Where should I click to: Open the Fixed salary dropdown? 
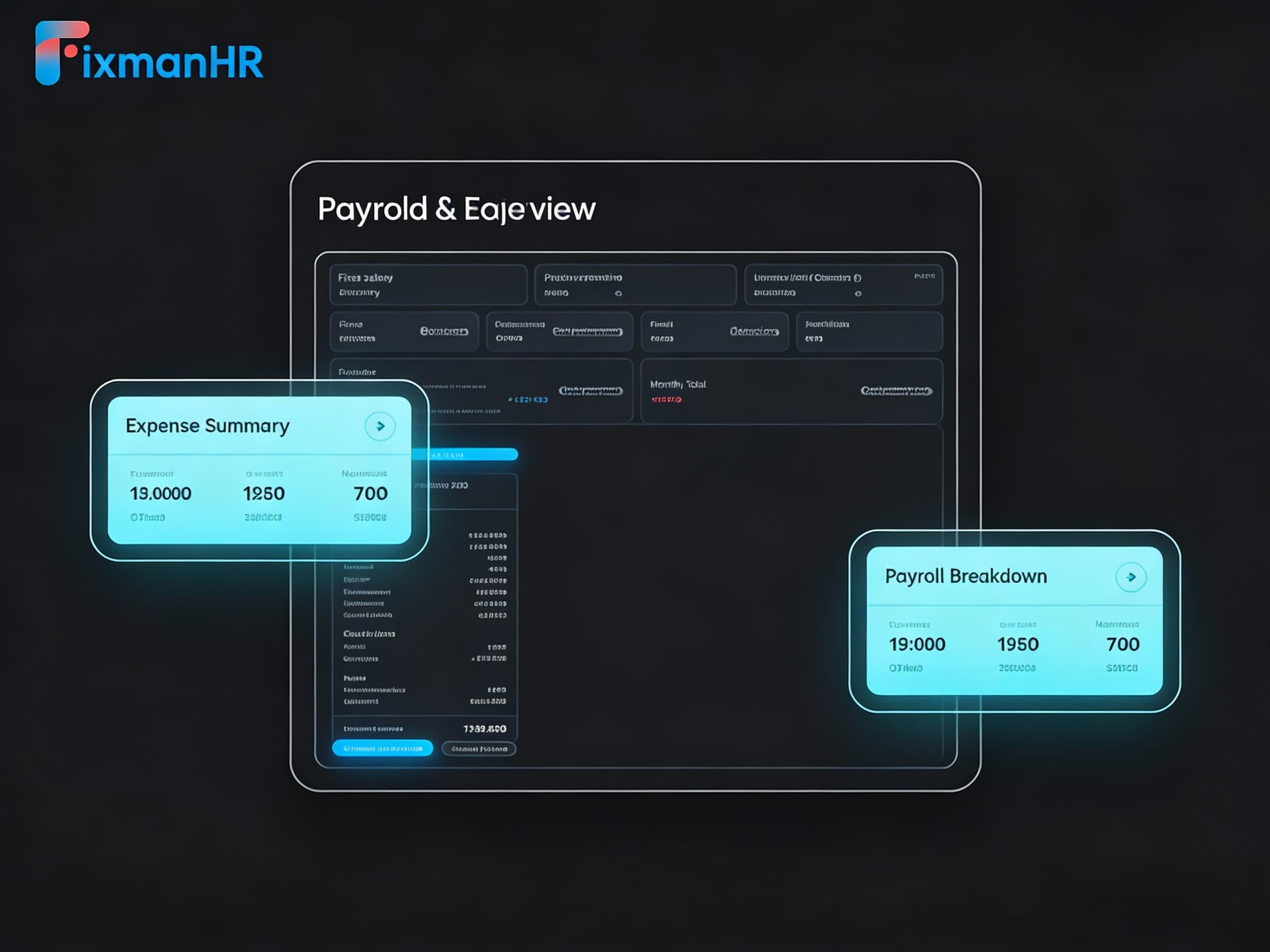point(429,285)
